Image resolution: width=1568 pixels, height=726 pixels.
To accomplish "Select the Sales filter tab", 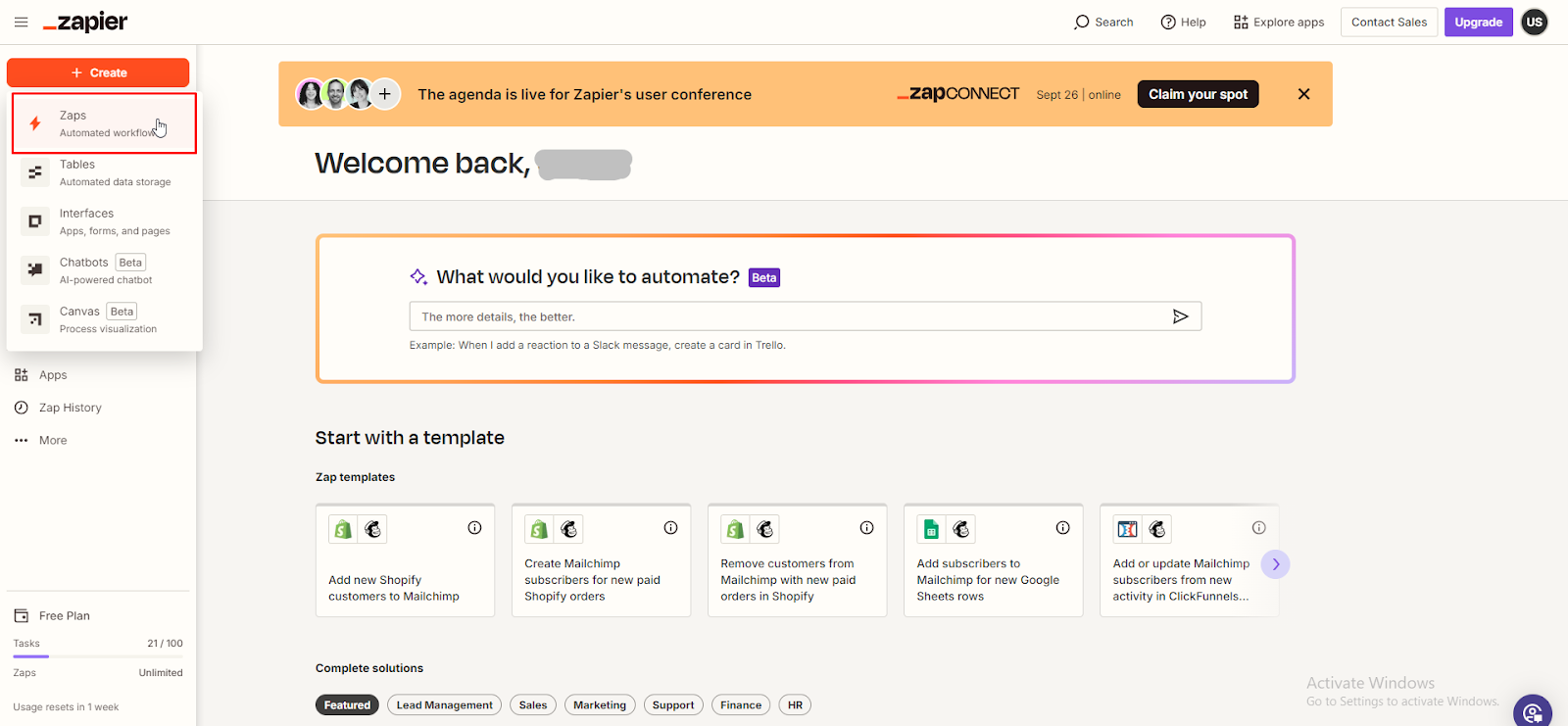I will coord(533,705).
